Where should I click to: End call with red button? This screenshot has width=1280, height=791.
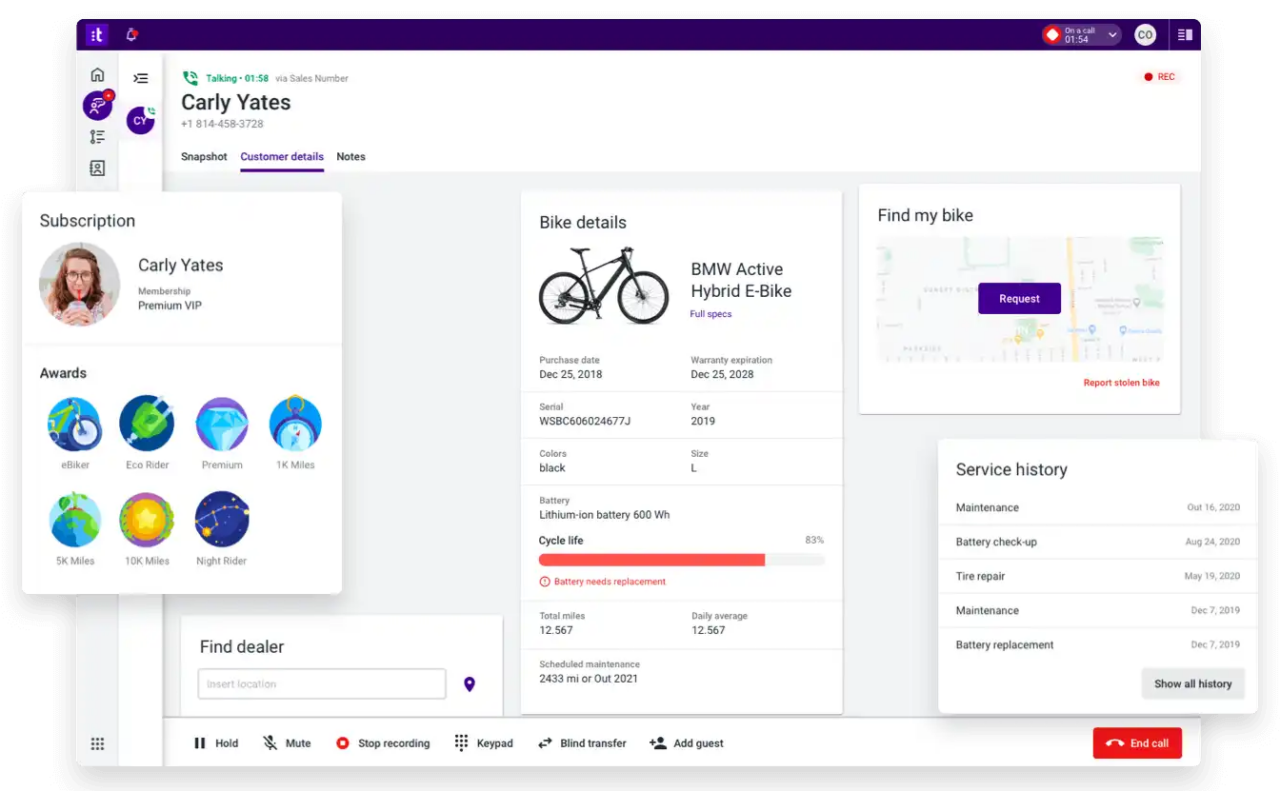[x=1137, y=743]
